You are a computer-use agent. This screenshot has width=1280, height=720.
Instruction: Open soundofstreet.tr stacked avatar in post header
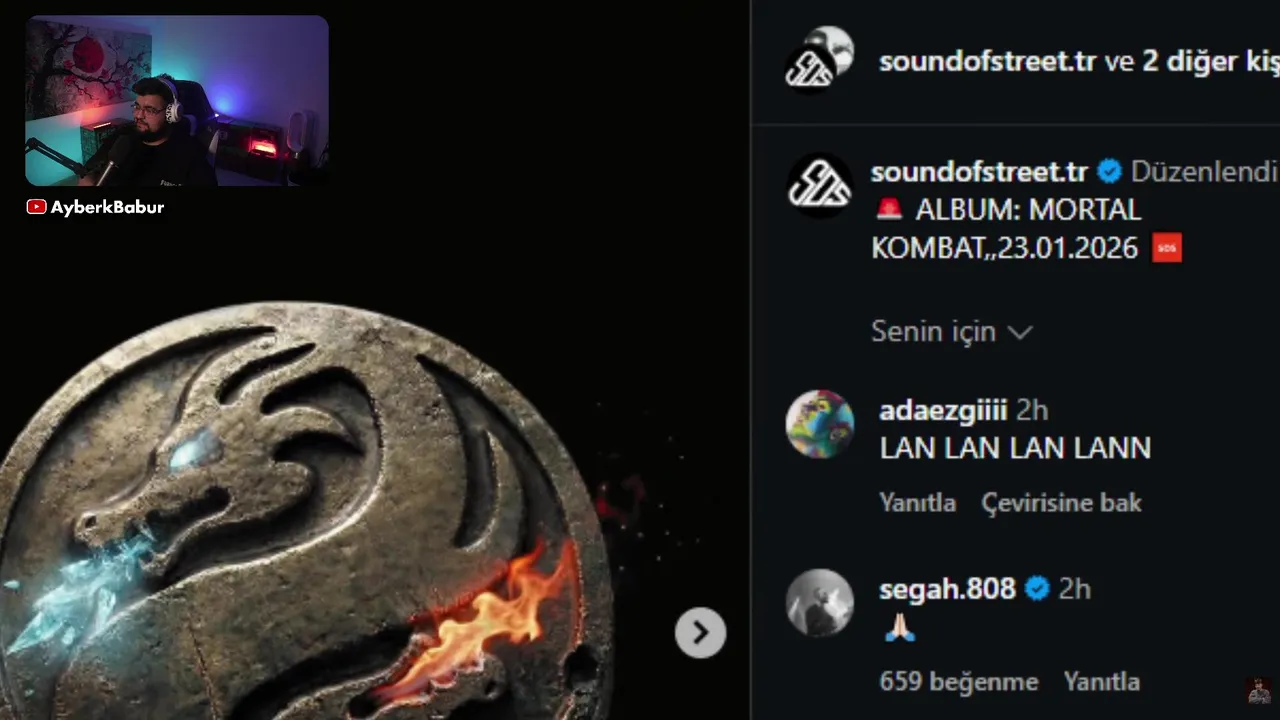click(820, 59)
